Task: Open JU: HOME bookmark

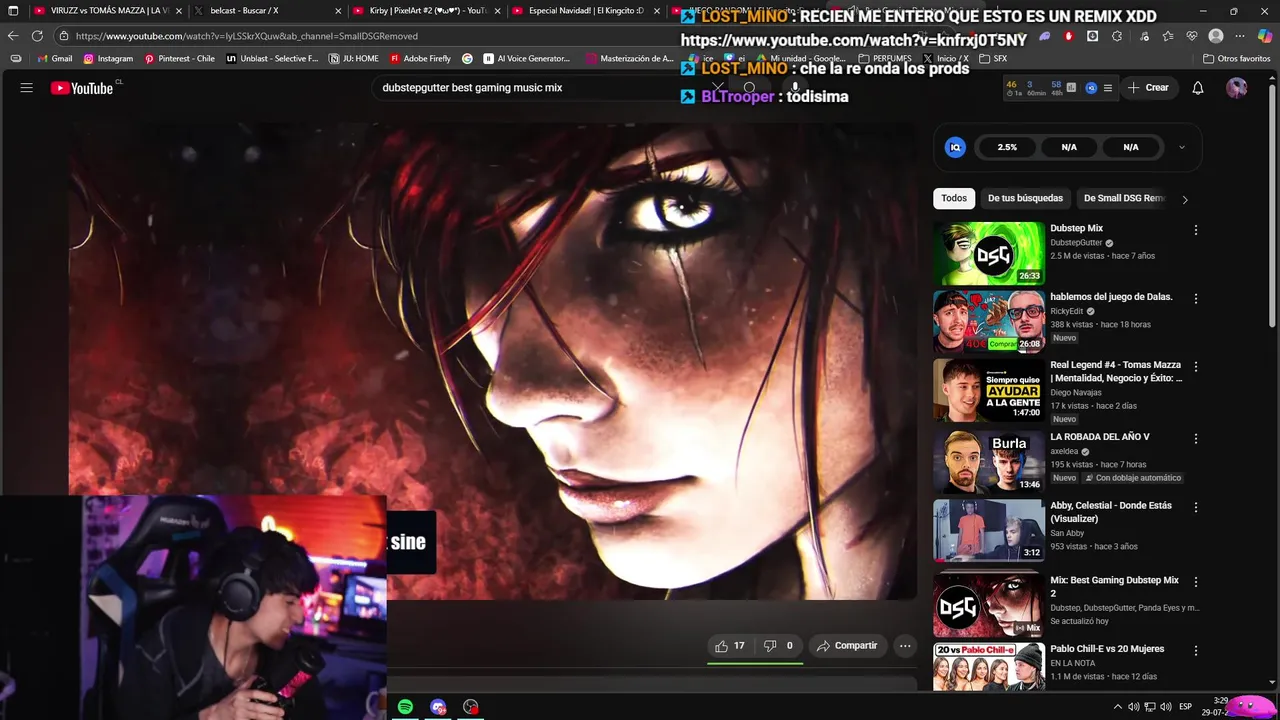Action: (x=353, y=59)
